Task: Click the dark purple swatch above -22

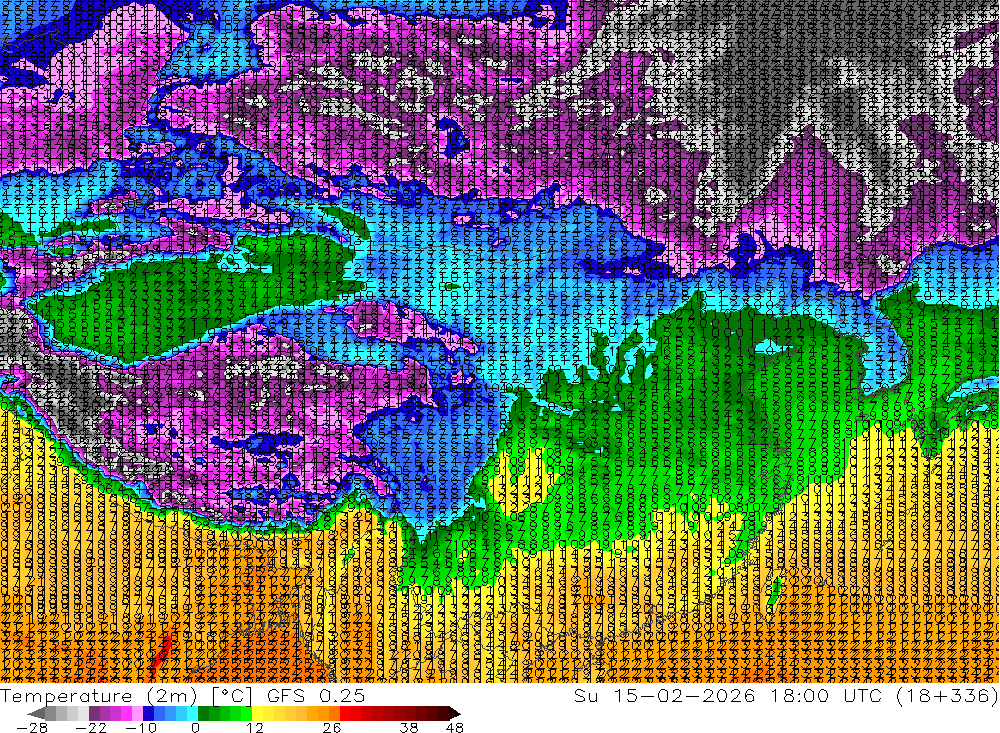Action: (94, 713)
